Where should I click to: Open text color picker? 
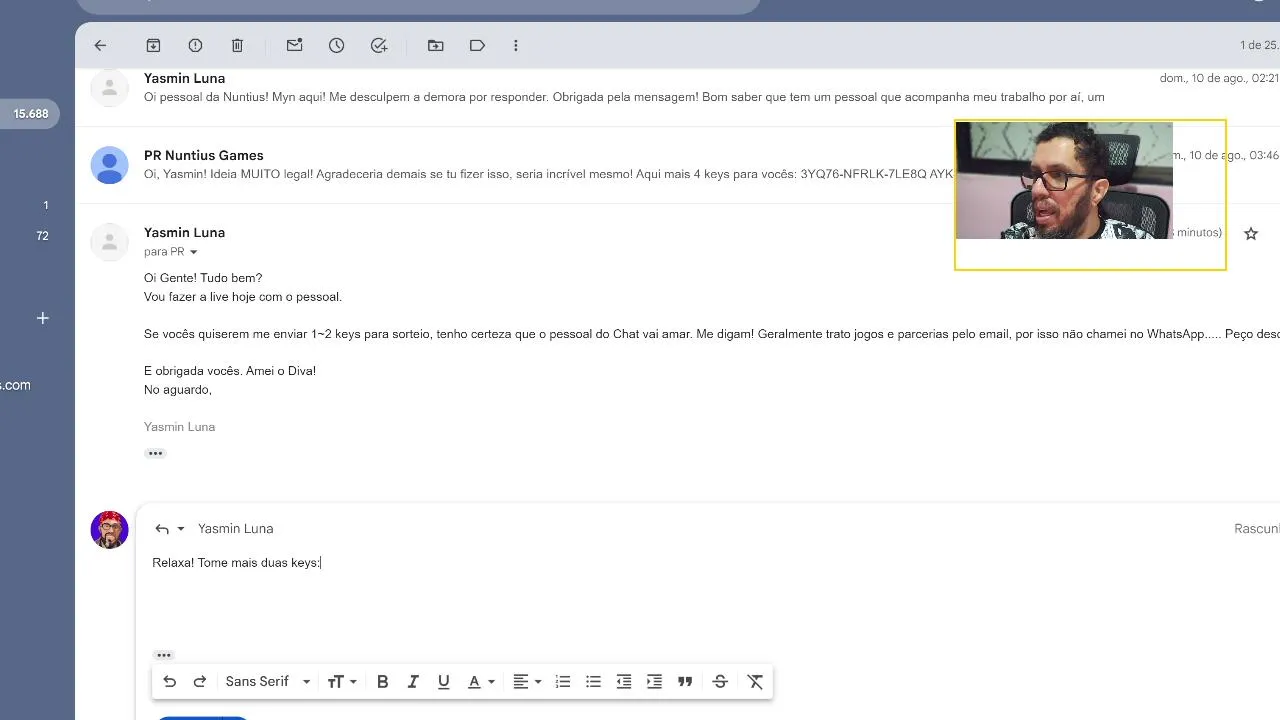481,682
